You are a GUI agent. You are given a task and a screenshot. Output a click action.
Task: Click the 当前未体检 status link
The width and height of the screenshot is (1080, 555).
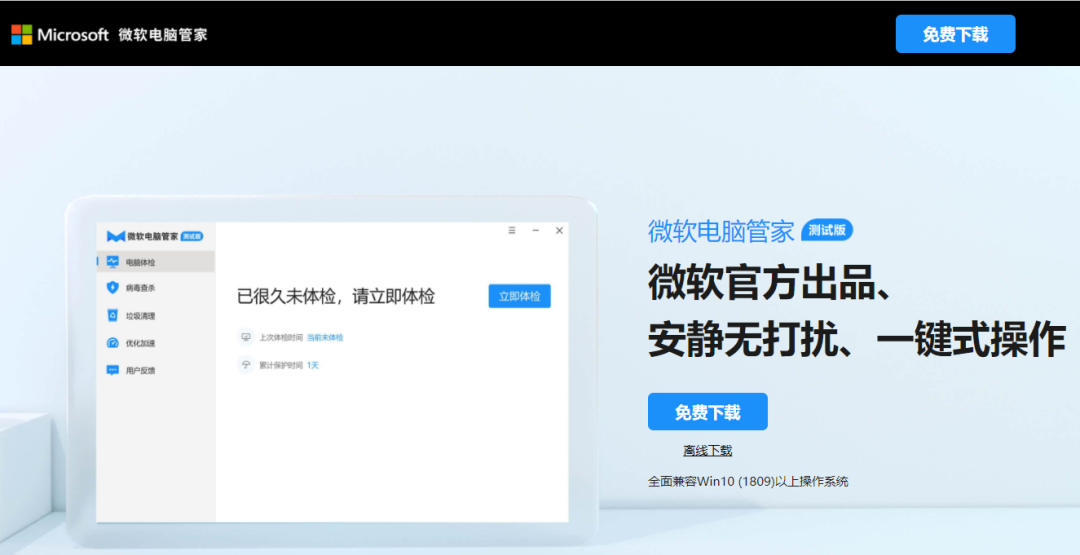point(325,338)
